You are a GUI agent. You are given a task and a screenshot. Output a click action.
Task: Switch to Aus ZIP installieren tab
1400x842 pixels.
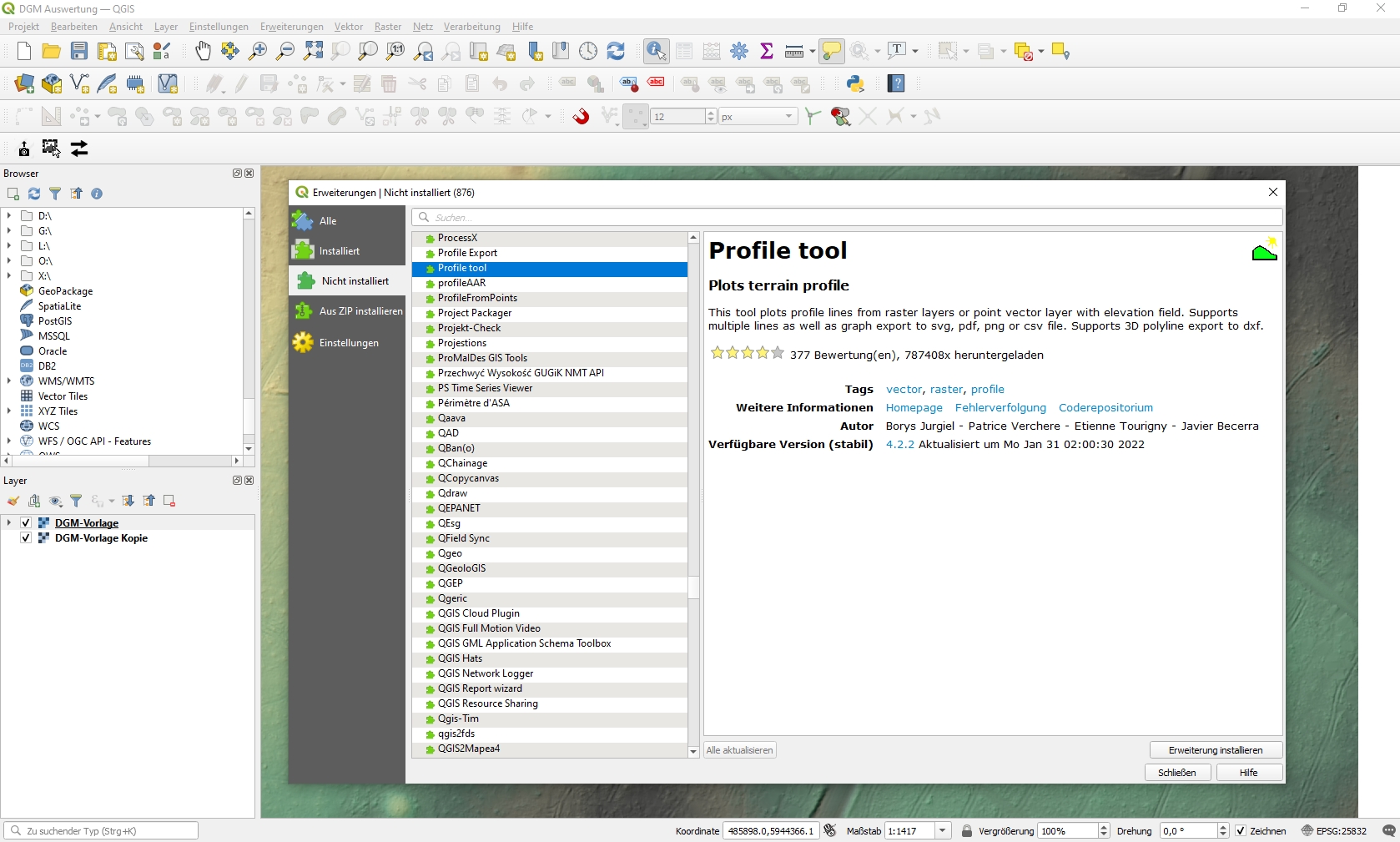coord(347,311)
